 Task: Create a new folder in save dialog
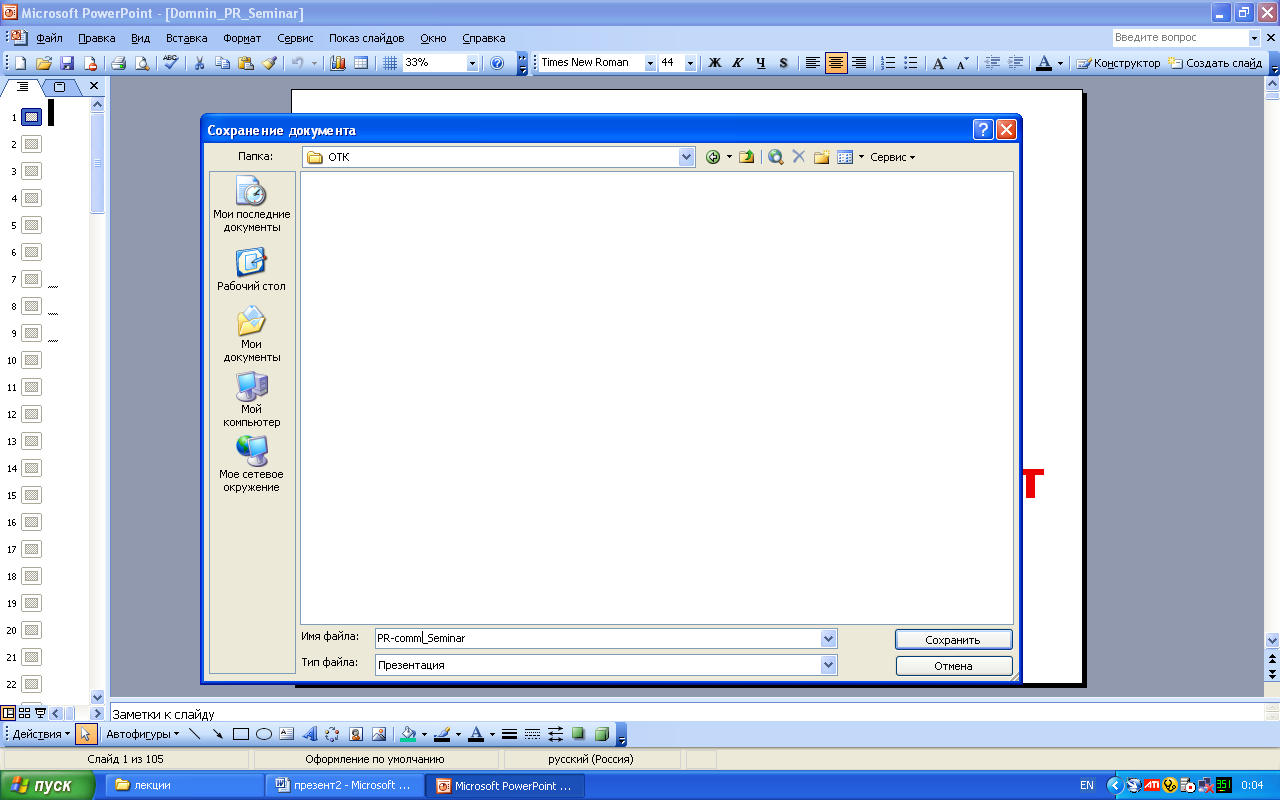[822, 157]
